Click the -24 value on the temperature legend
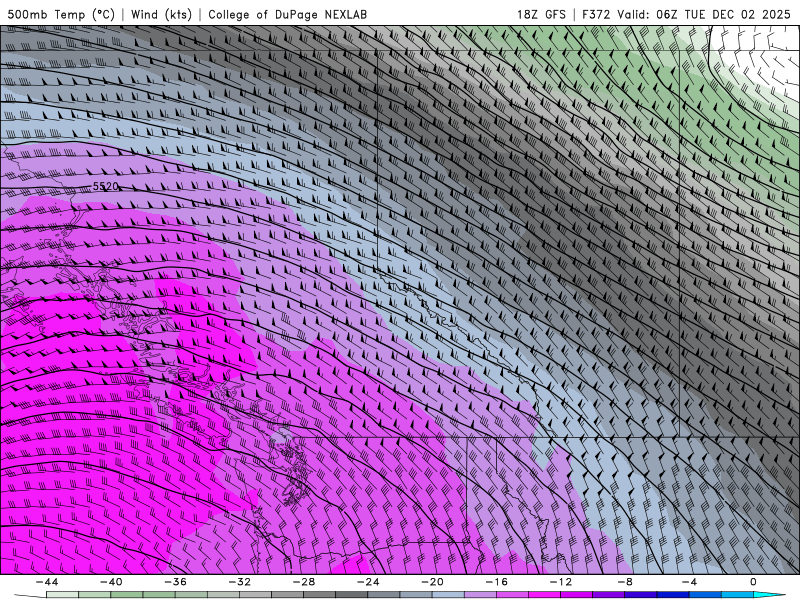800x600 pixels. pos(368,582)
